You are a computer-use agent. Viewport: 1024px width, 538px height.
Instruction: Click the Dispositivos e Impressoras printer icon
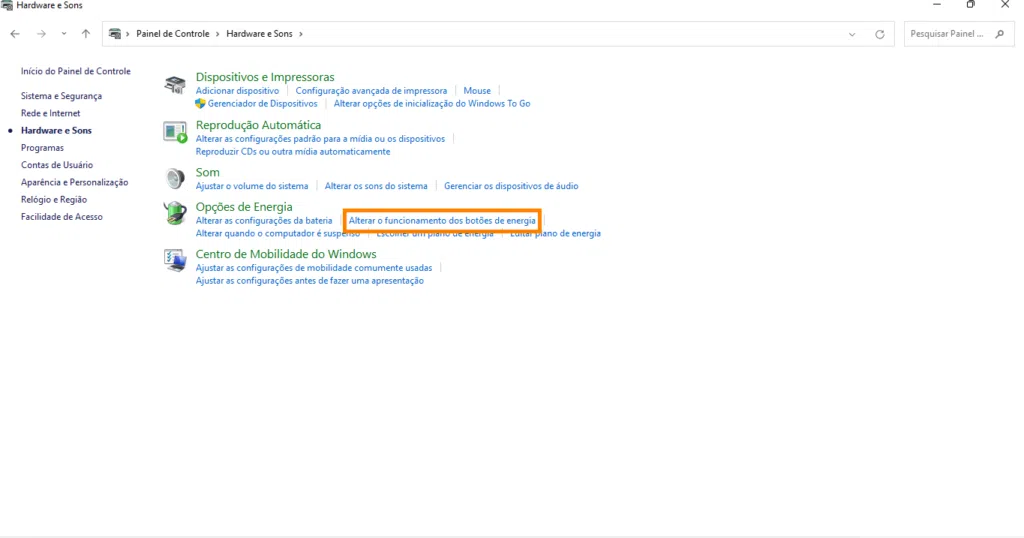(x=176, y=86)
